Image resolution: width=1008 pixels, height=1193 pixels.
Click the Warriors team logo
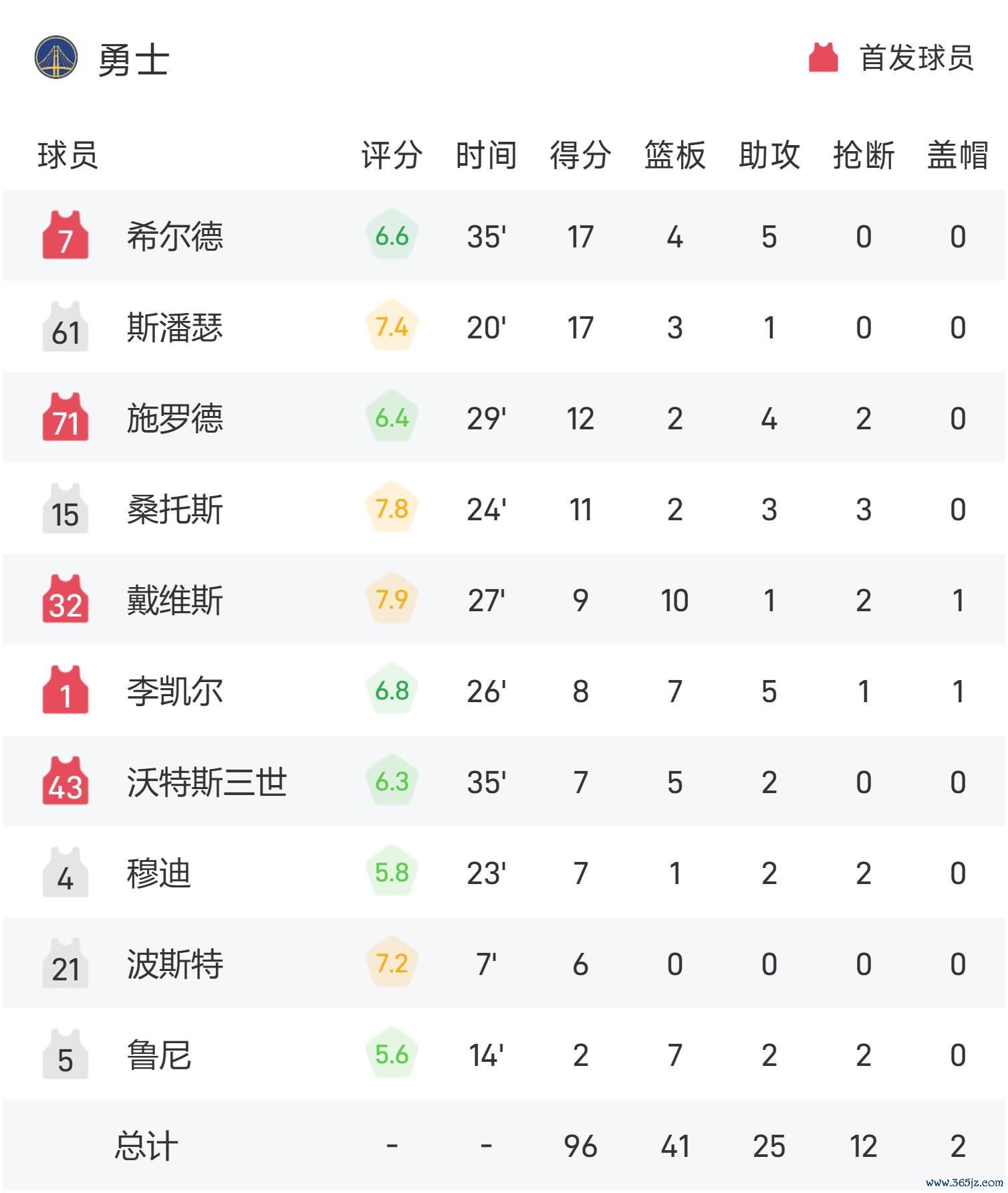point(56,58)
